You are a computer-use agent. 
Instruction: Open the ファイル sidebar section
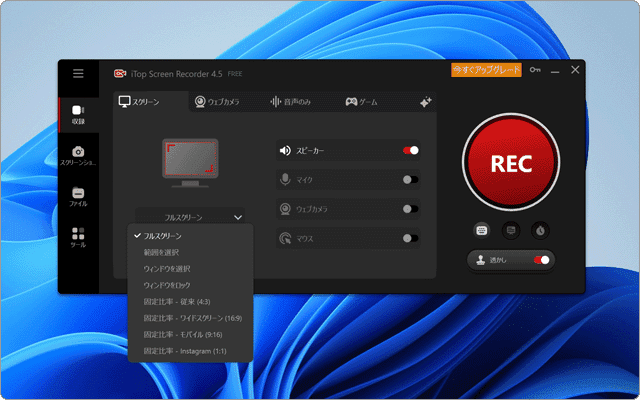coord(78,197)
